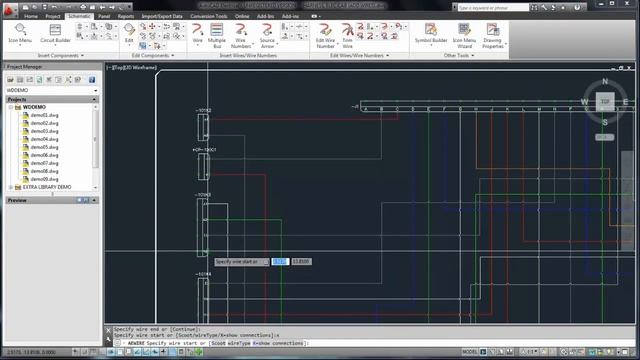
Task: Expand the Edit Wires/Wire Numbers panel
Action: click(x=359, y=56)
